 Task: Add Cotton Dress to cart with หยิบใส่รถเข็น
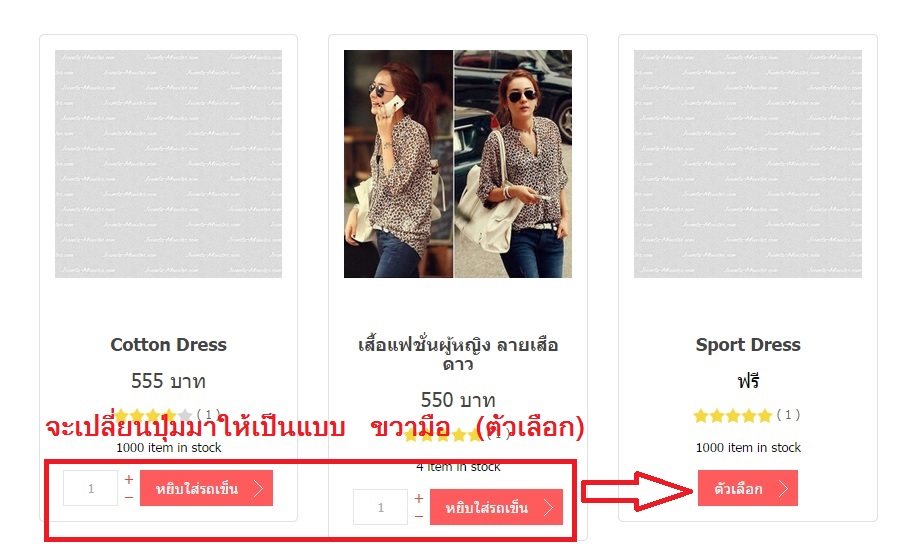point(206,488)
